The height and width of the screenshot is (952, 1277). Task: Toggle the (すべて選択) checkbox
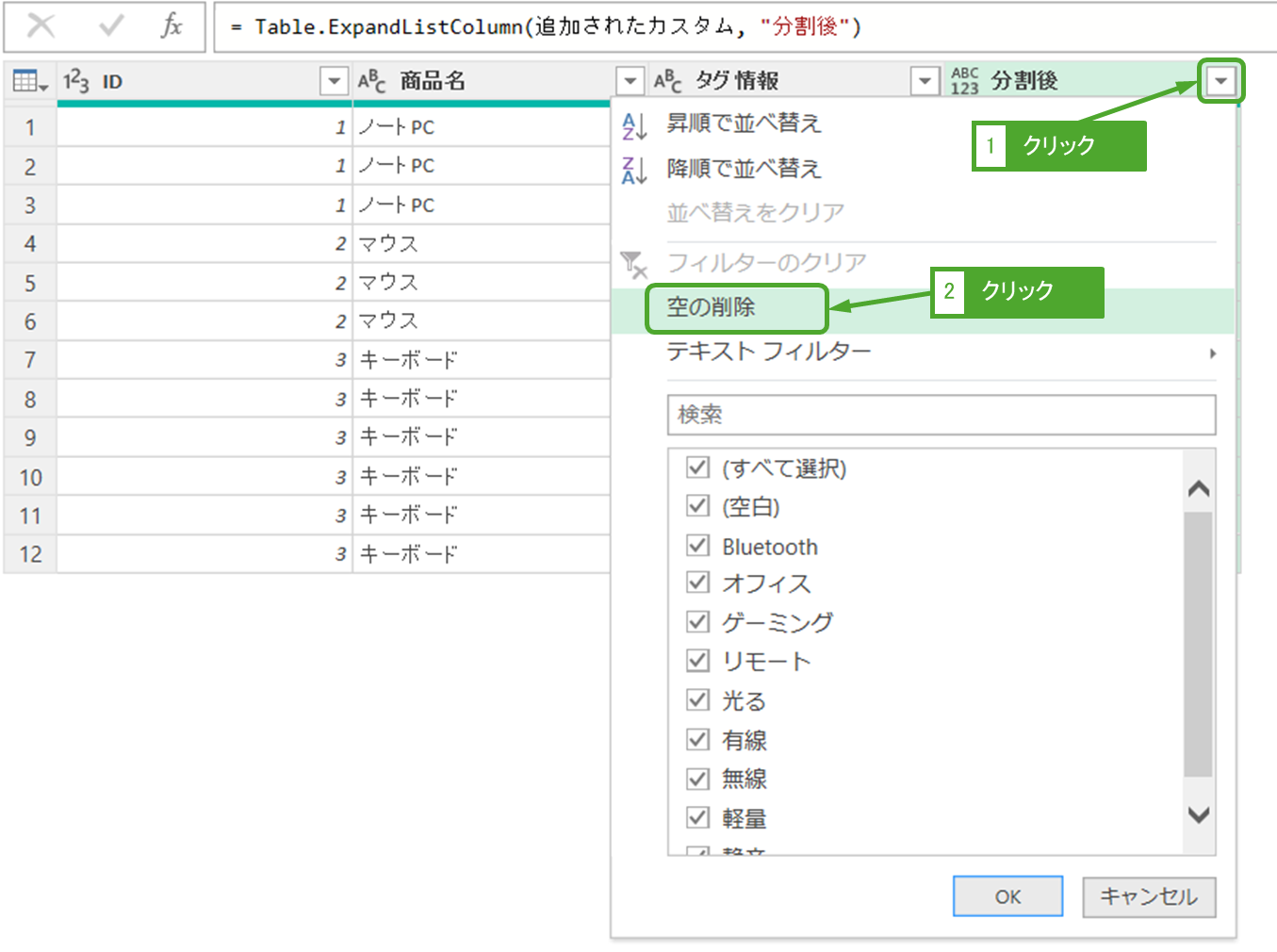click(x=697, y=468)
